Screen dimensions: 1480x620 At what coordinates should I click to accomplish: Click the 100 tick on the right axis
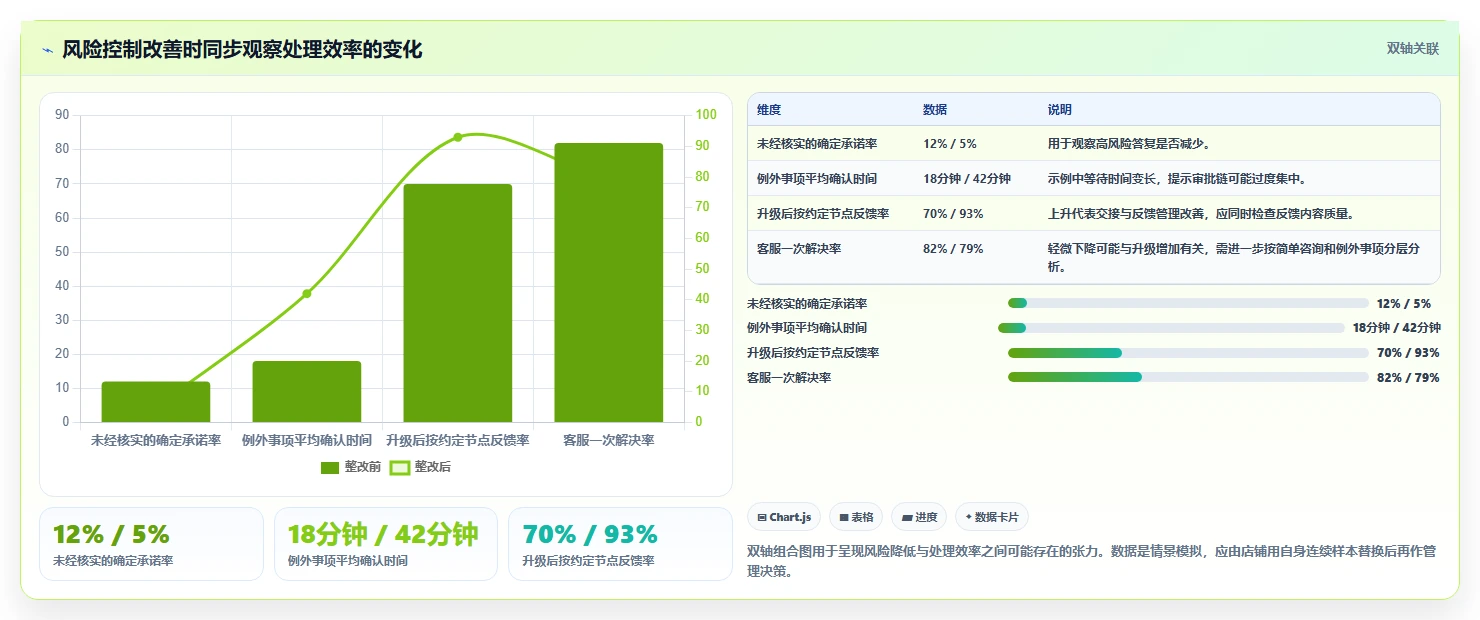click(706, 115)
